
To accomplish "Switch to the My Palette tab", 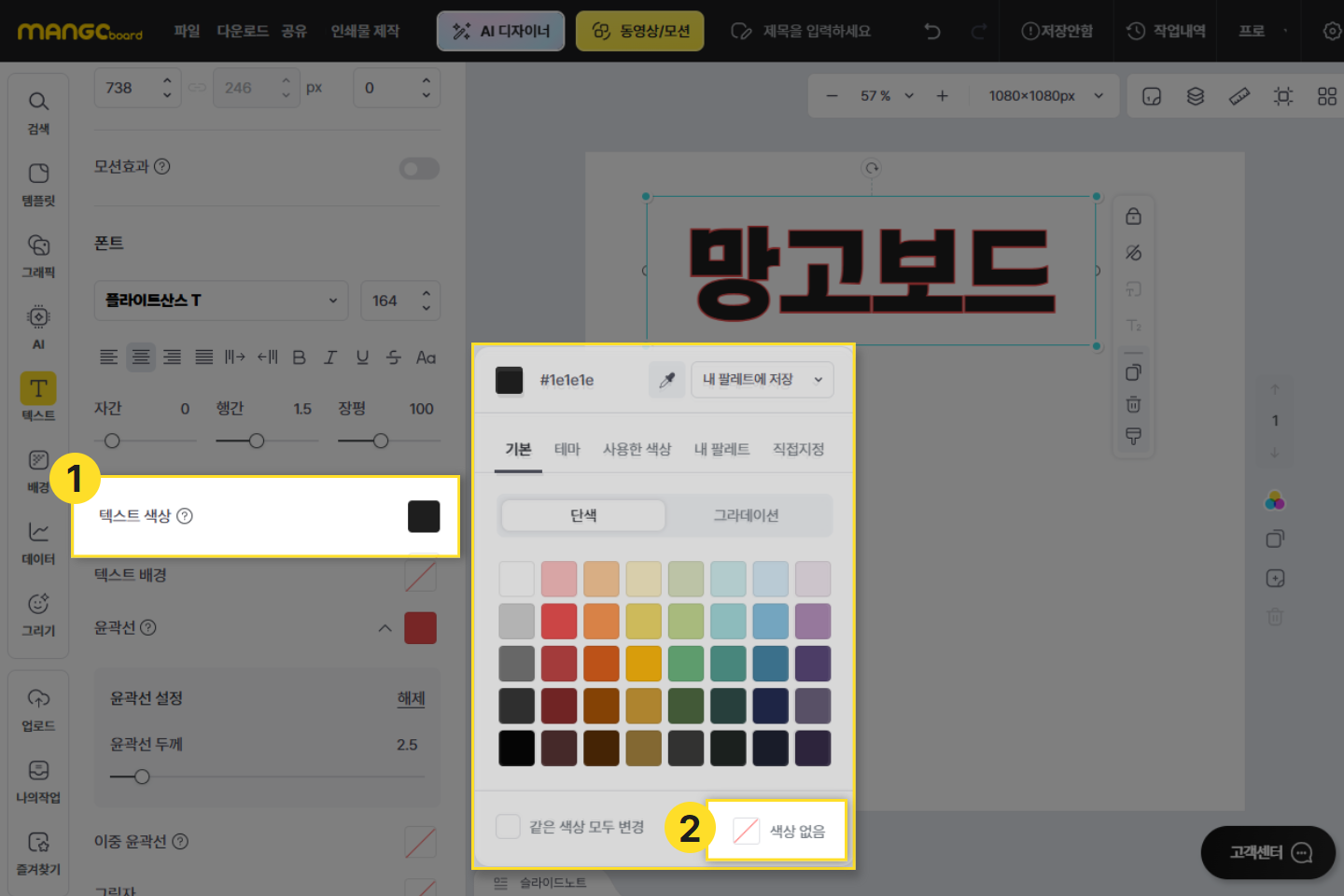I will [721, 449].
